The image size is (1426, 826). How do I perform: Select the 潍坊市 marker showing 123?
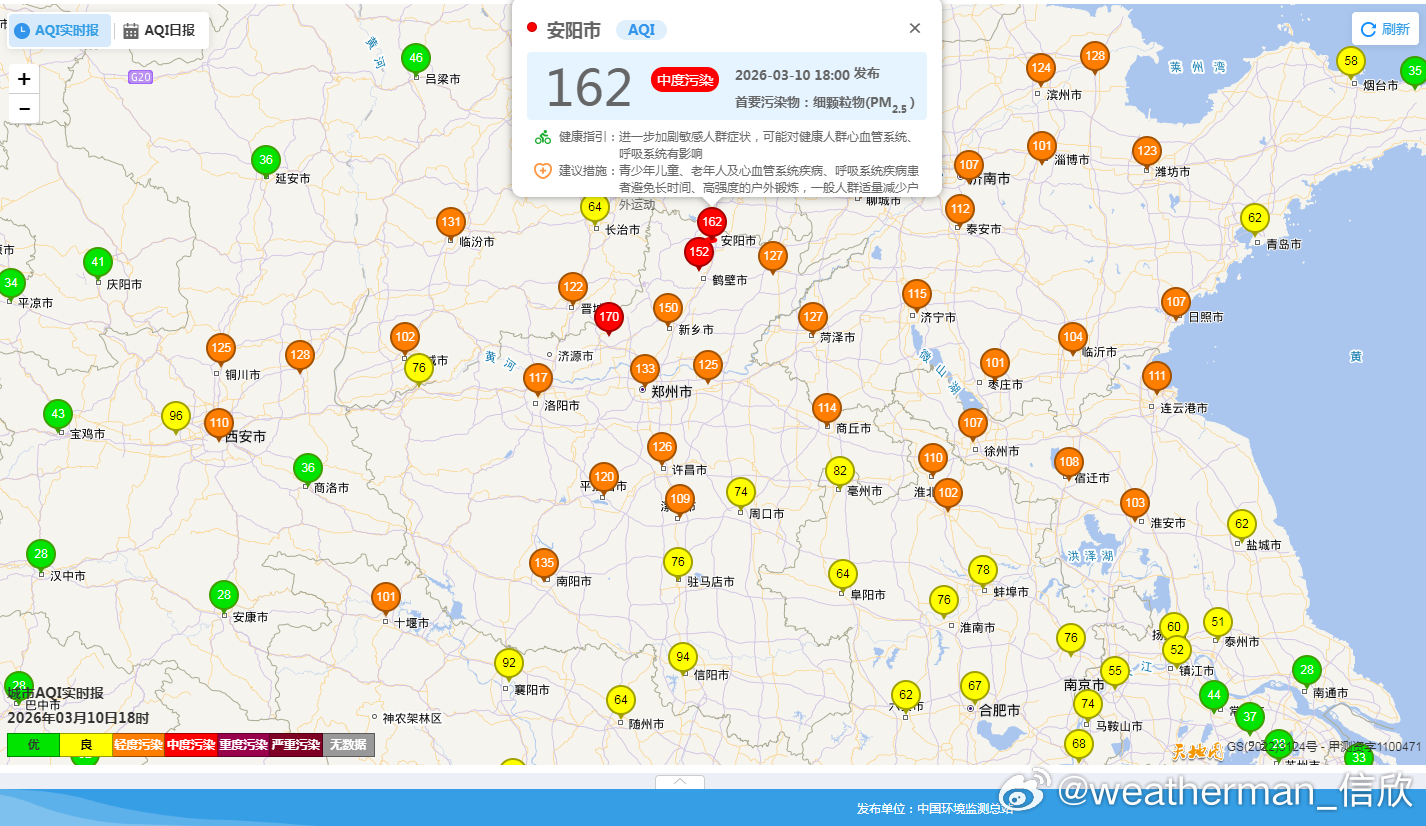1147,153
